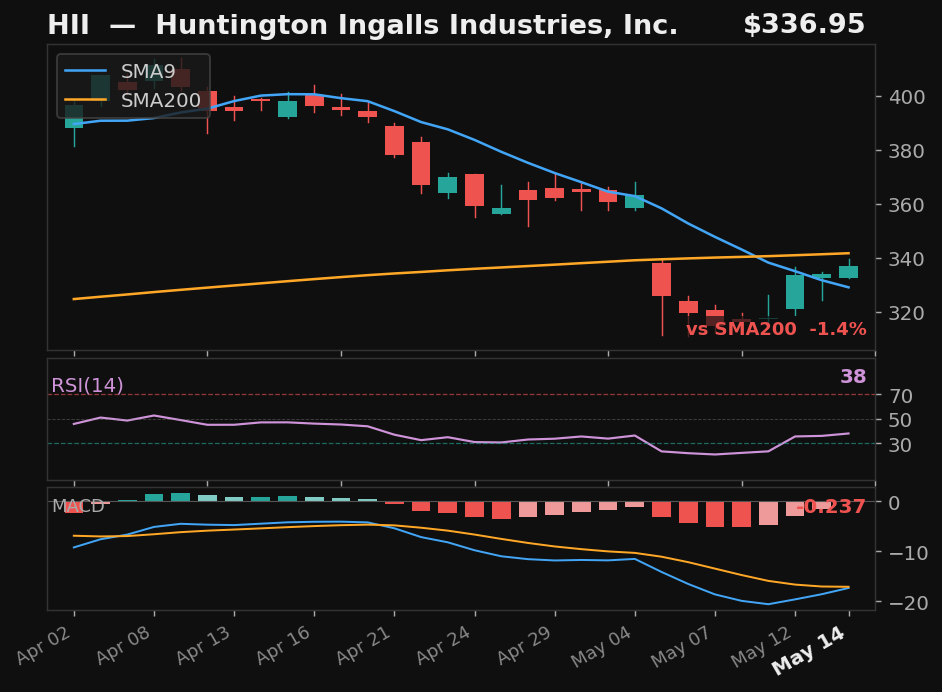
Task: Click the large green candlestick on May 12
Action: click(x=795, y=292)
